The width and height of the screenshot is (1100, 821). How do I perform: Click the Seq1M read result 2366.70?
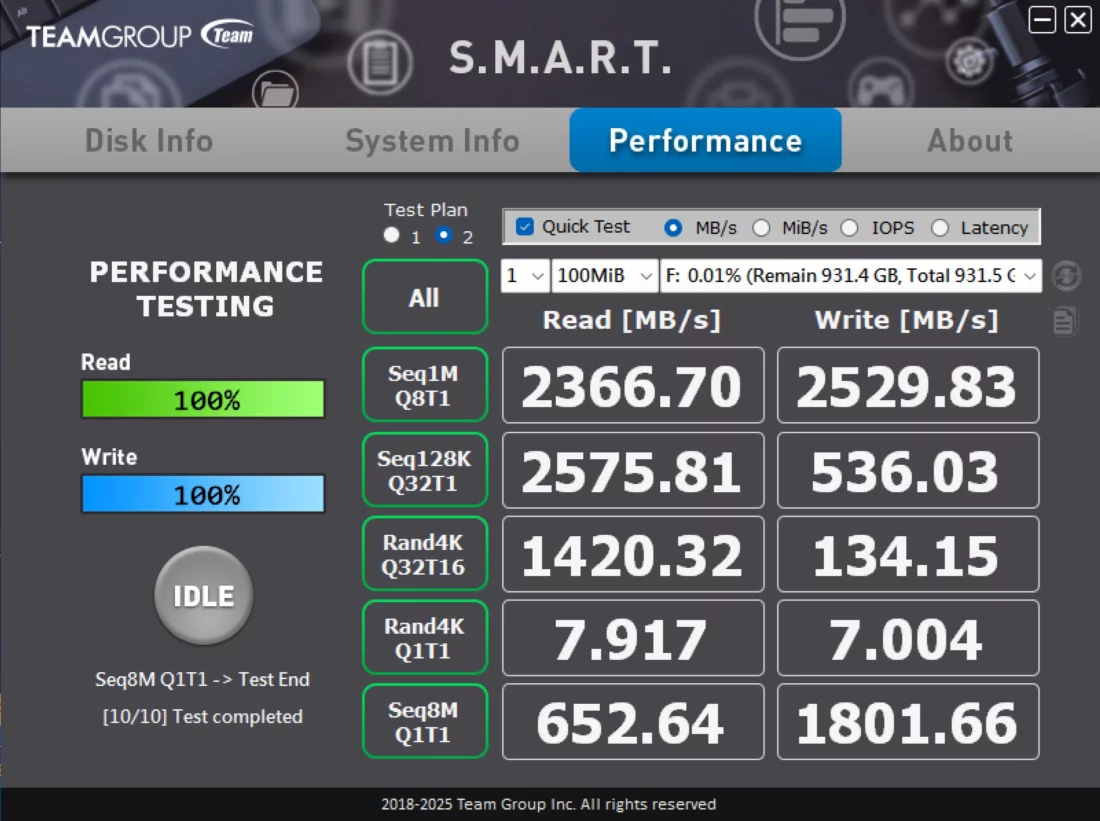pyautogui.click(x=633, y=385)
